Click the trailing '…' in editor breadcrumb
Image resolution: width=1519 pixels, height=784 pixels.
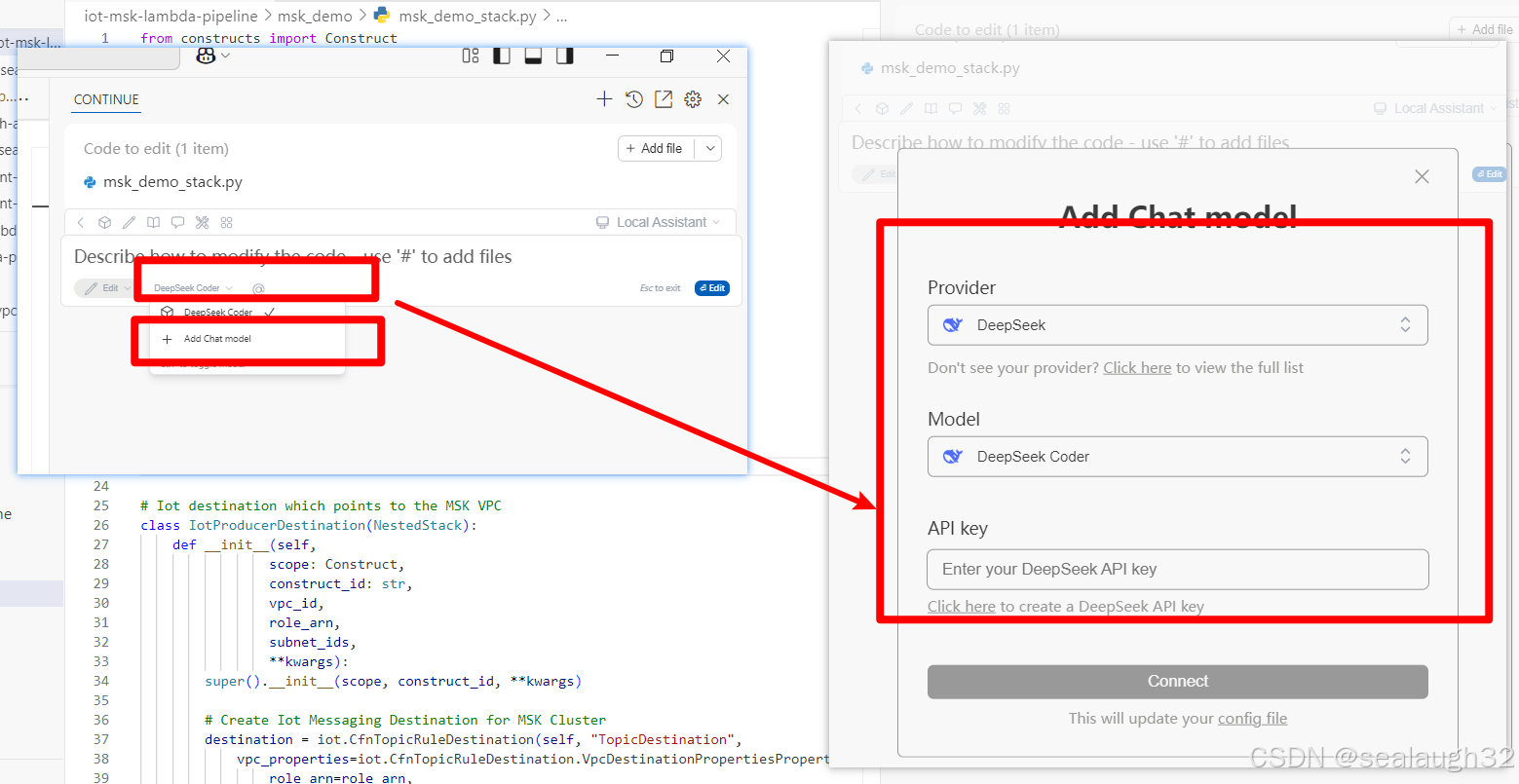point(562,17)
